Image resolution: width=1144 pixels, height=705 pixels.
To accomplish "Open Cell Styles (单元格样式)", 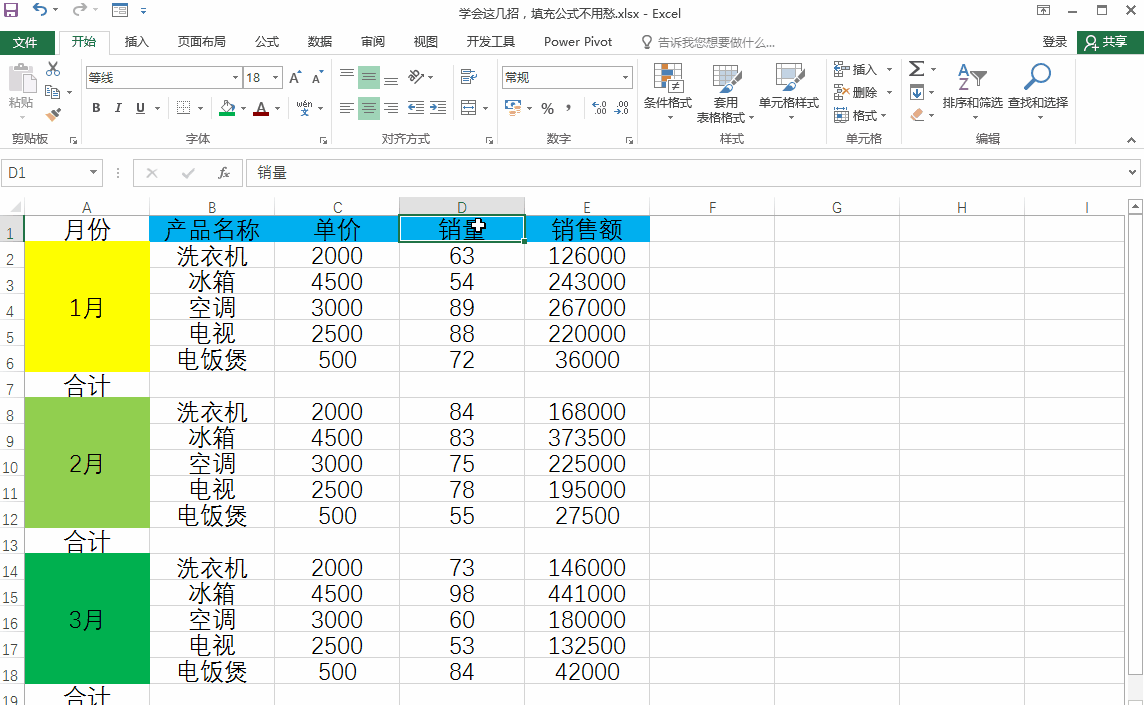I will [789, 90].
